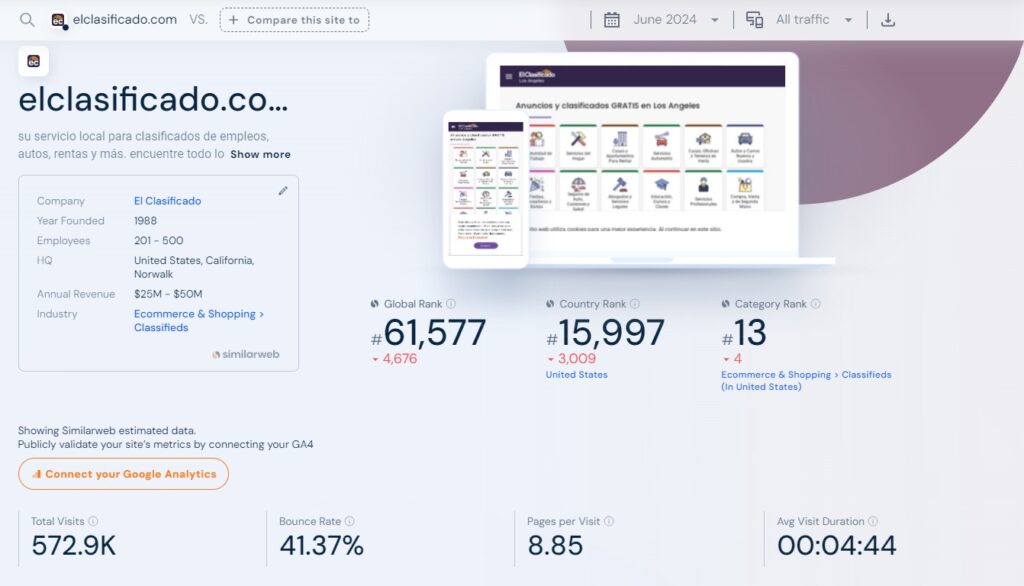Click the large elclasificado.co… page title
This screenshot has height=586, width=1024.
coord(153,100)
